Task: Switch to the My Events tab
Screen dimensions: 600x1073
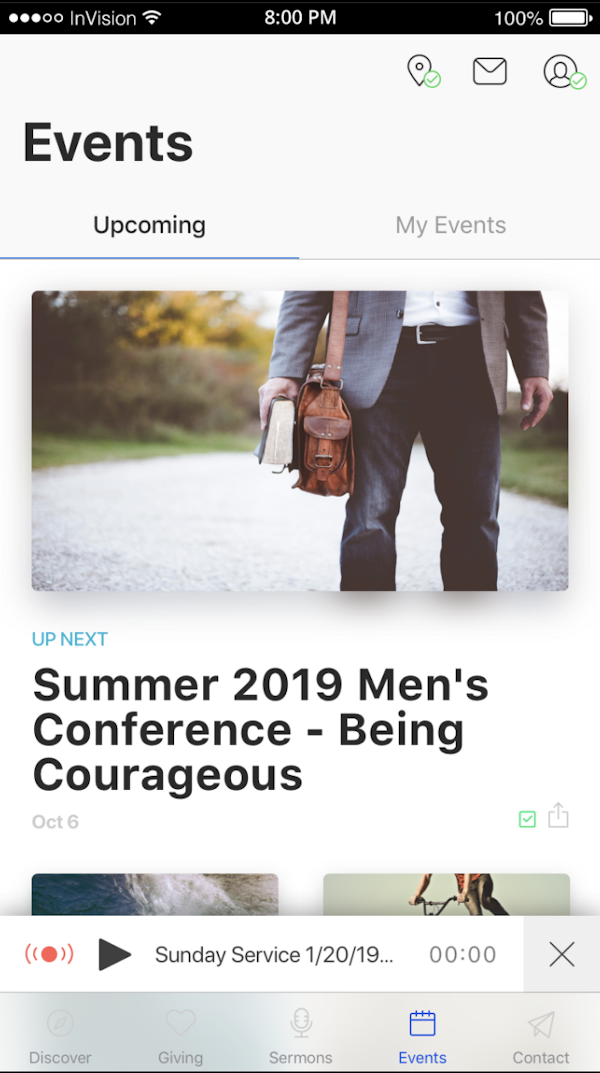Action: pos(451,225)
